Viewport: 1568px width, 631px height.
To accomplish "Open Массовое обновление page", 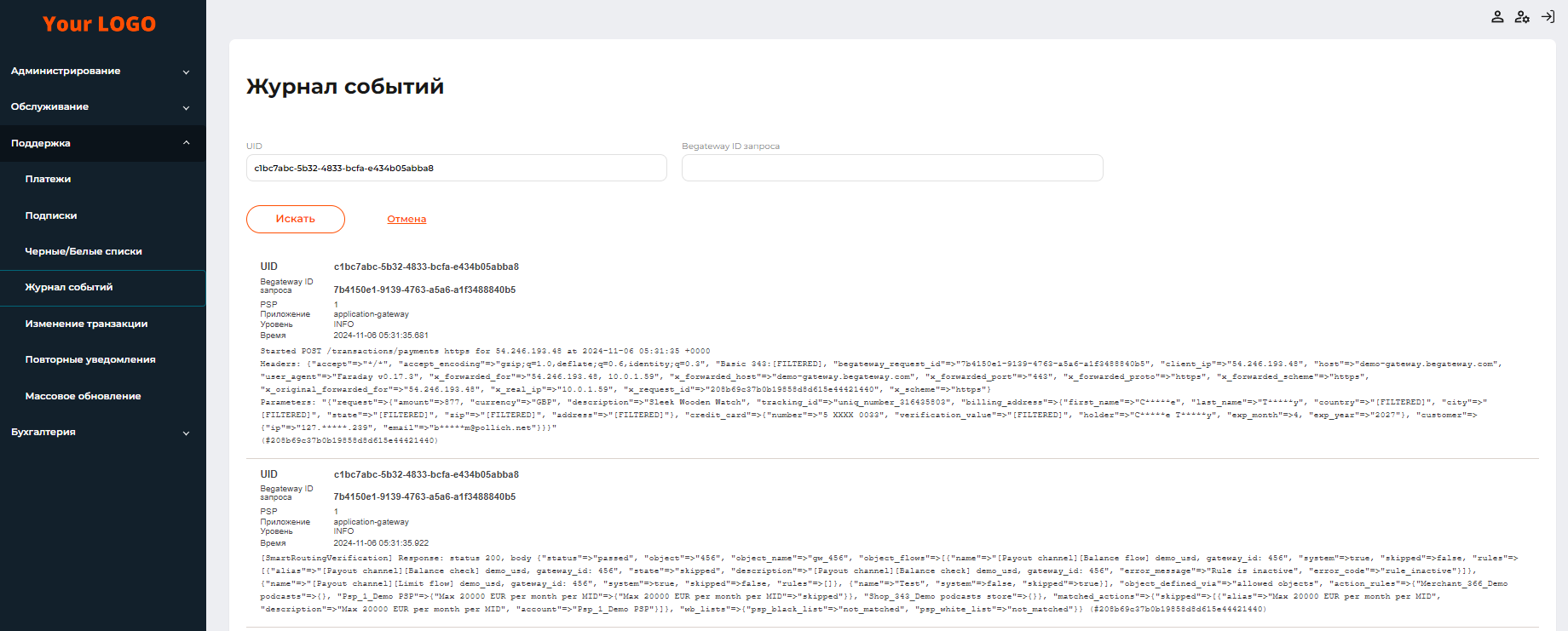I will pyautogui.click(x=83, y=397).
